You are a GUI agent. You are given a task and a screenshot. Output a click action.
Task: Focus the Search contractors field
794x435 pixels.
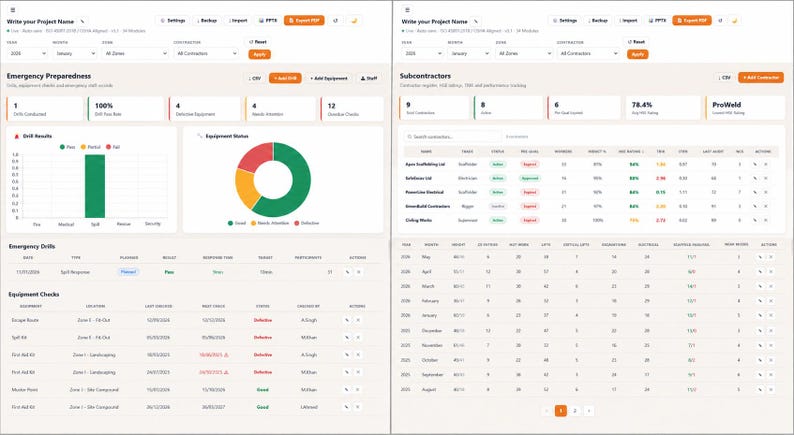pyautogui.click(x=452, y=136)
